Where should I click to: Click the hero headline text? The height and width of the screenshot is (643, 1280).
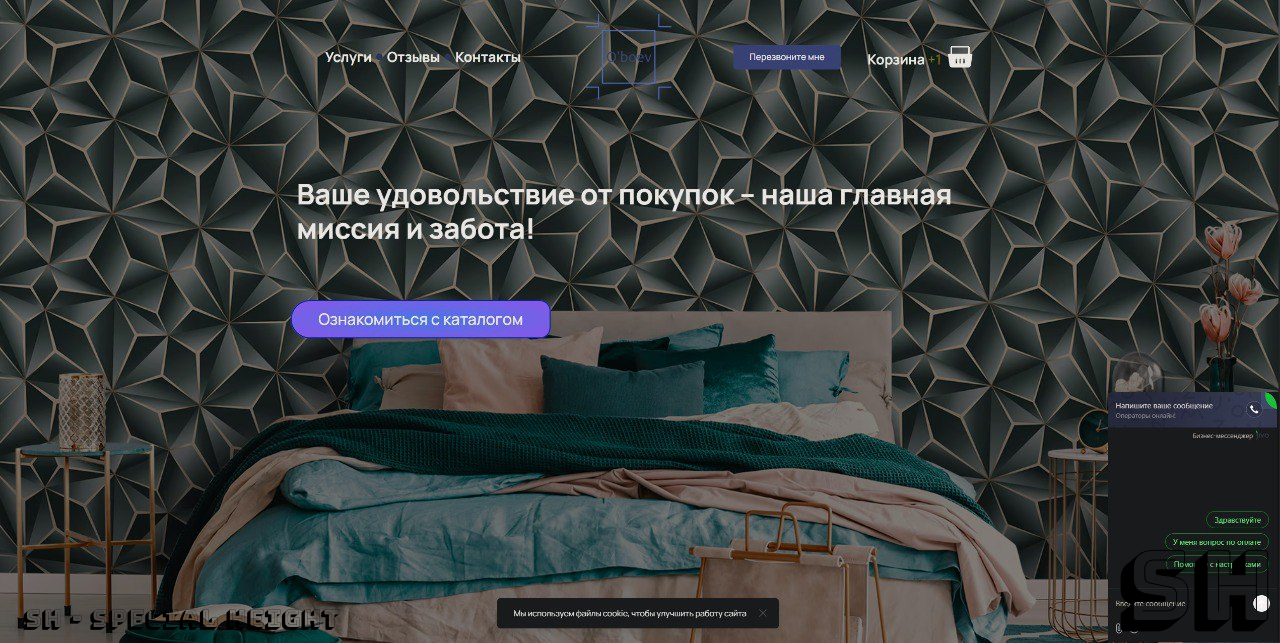pos(624,212)
